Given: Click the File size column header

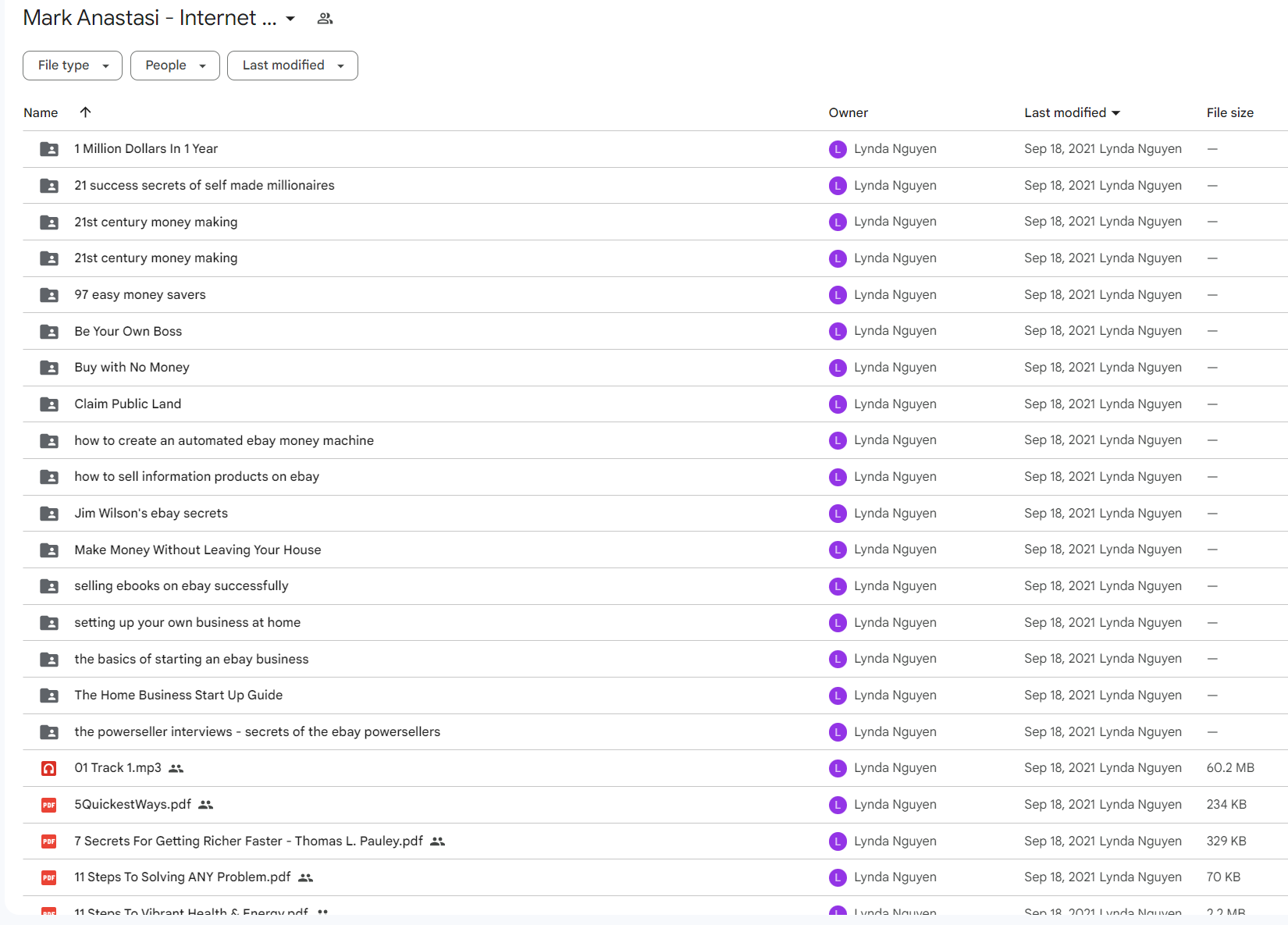Looking at the screenshot, I should [x=1229, y=112].
